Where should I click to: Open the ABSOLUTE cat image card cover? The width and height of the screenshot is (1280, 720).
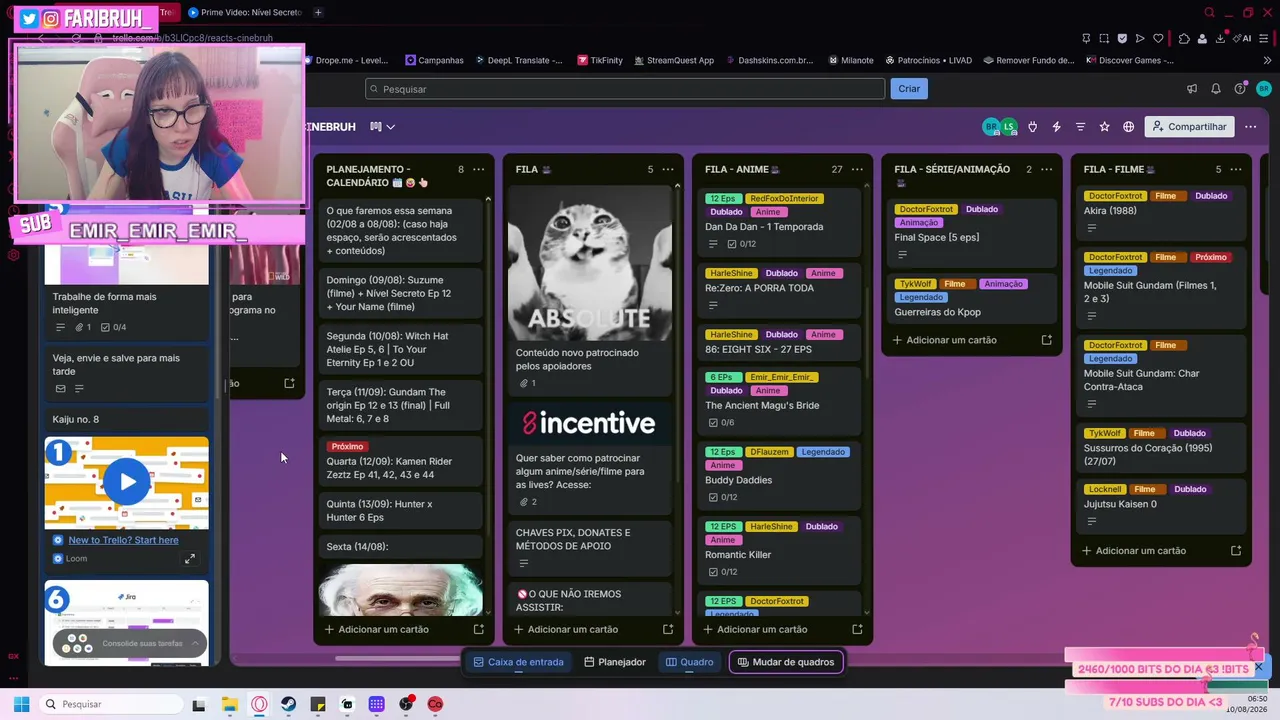click(590, 262)
